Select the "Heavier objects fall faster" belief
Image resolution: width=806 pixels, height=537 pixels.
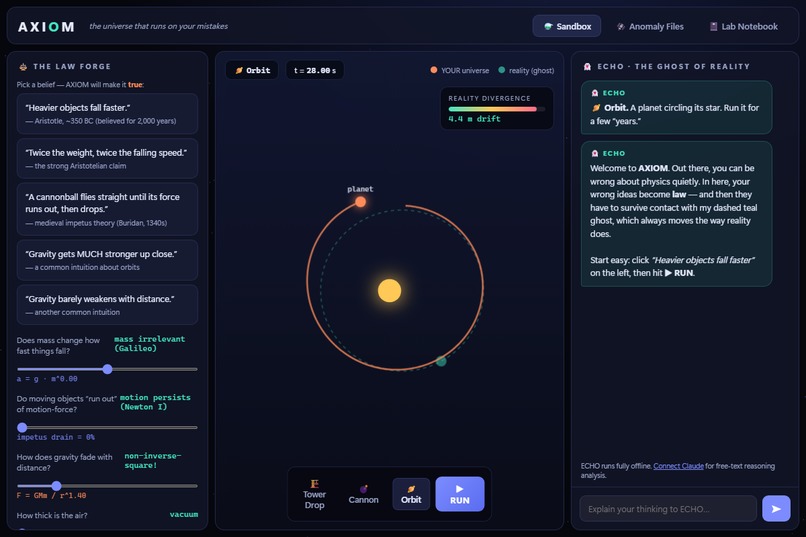[107, 114]
